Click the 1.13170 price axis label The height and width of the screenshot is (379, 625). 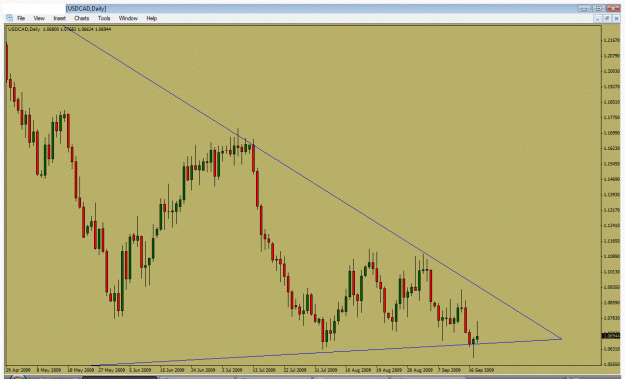(x=612, y=210)
